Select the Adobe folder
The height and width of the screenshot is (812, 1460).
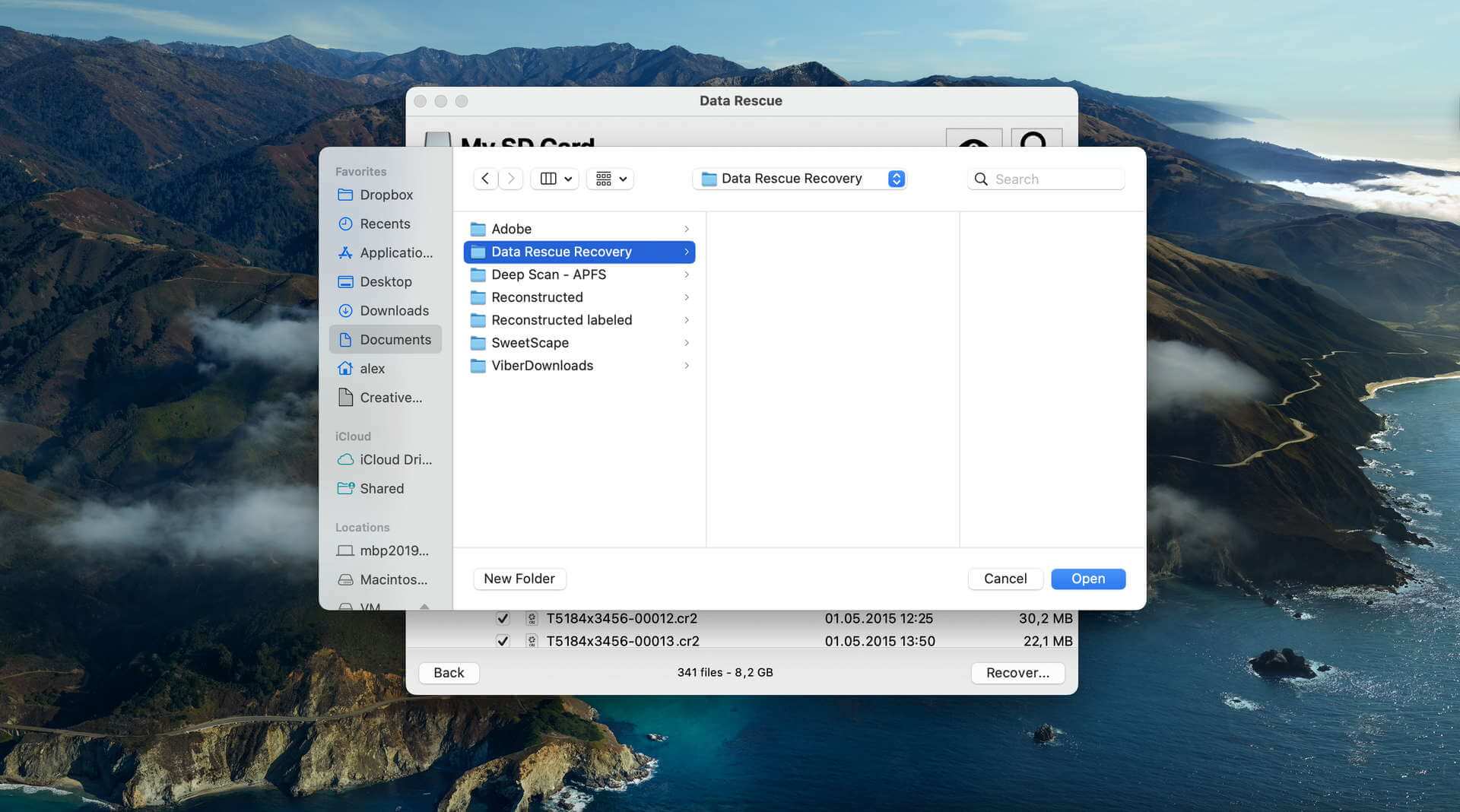pos(579,229)
